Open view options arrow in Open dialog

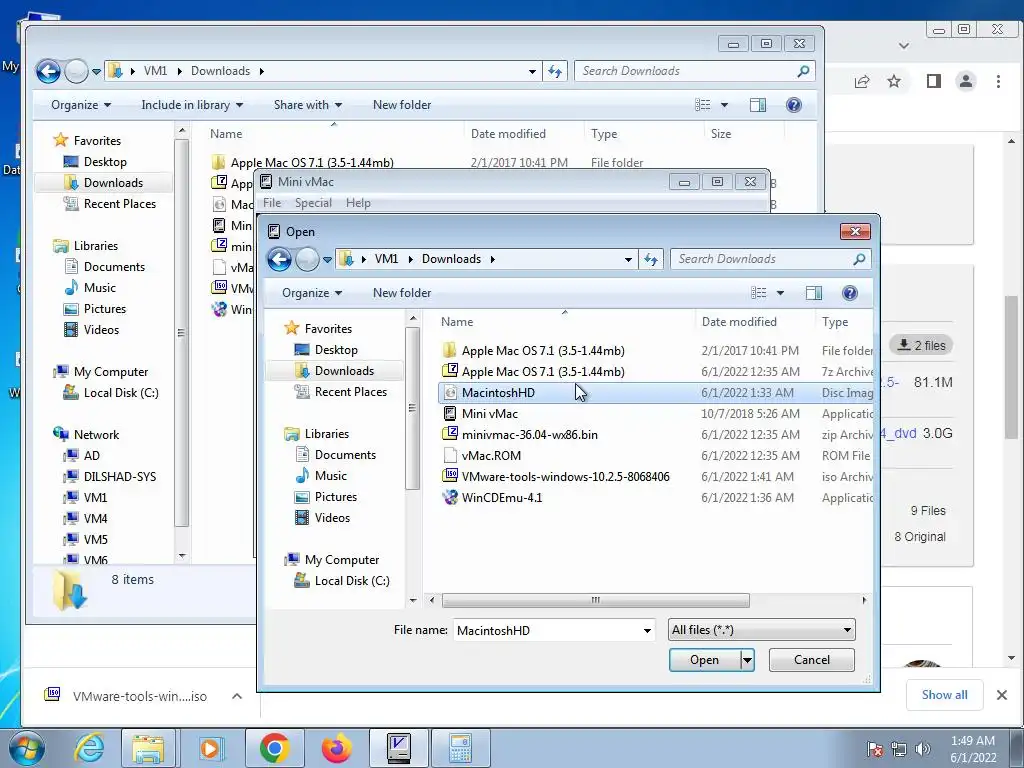pyautogui.click(x=780, y=293)
